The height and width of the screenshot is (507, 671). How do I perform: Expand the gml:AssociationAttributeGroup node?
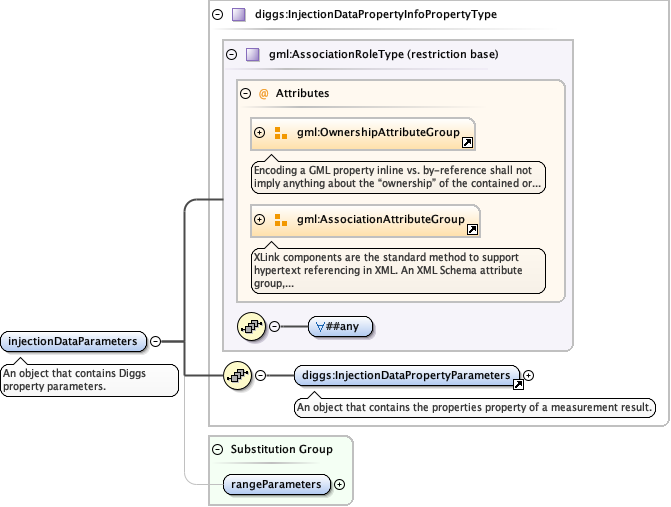click(260, 219)
